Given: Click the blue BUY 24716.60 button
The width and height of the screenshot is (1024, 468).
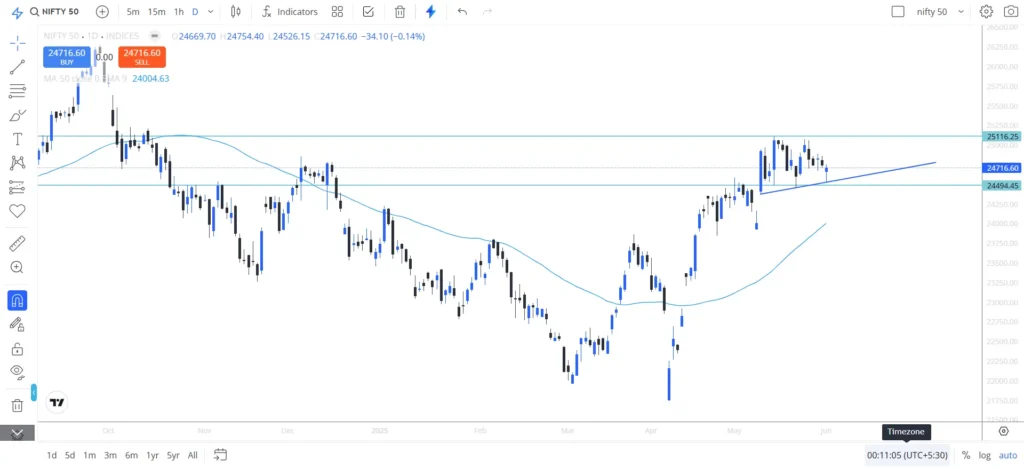Looking at the screenshot, I should [x=67, y=57].
